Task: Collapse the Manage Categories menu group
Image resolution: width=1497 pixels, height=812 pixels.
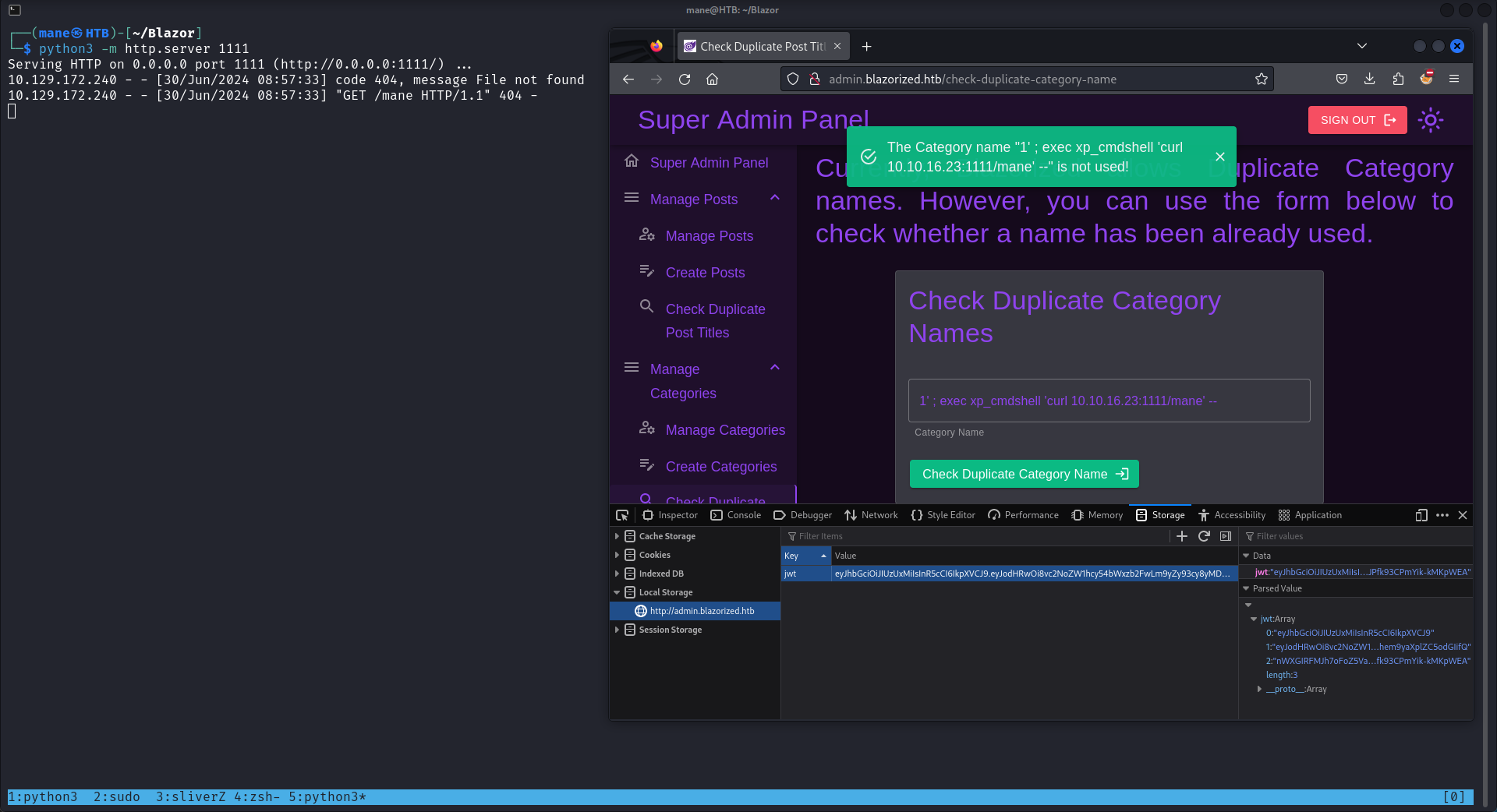Action: tap(775, 368)
